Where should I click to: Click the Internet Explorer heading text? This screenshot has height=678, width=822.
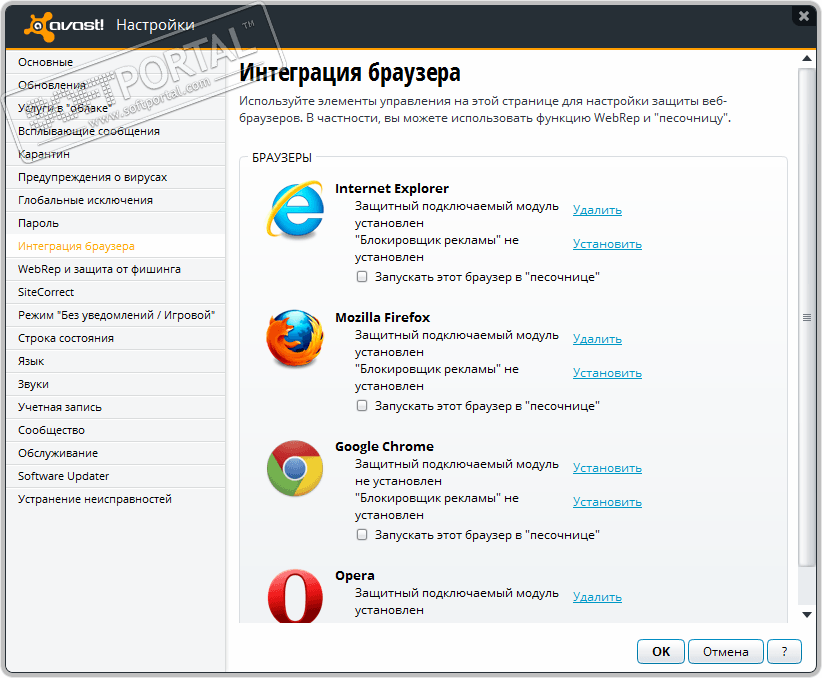tap(392, 188)
